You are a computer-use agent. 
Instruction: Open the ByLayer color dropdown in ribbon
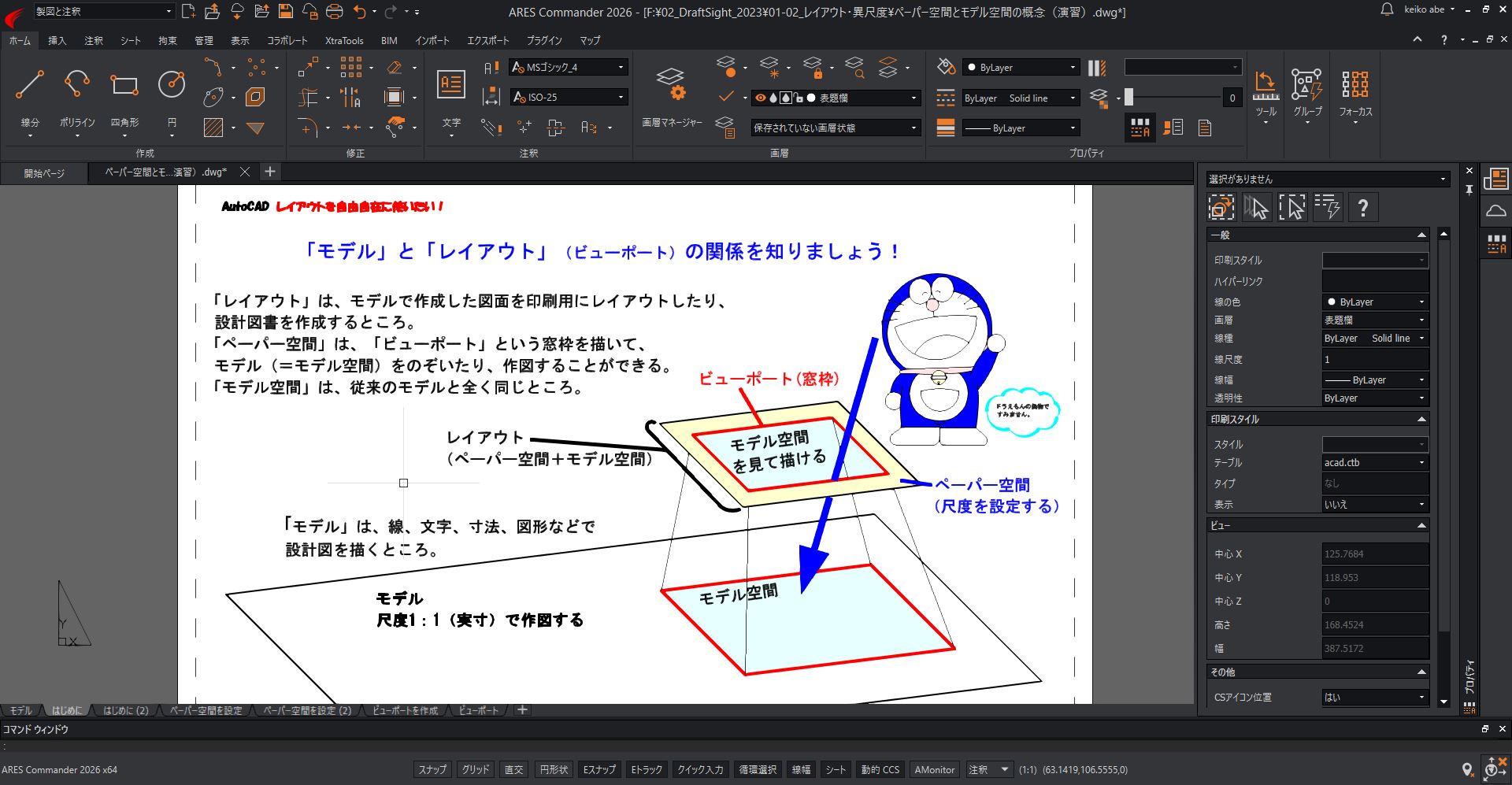[1021, 67]
